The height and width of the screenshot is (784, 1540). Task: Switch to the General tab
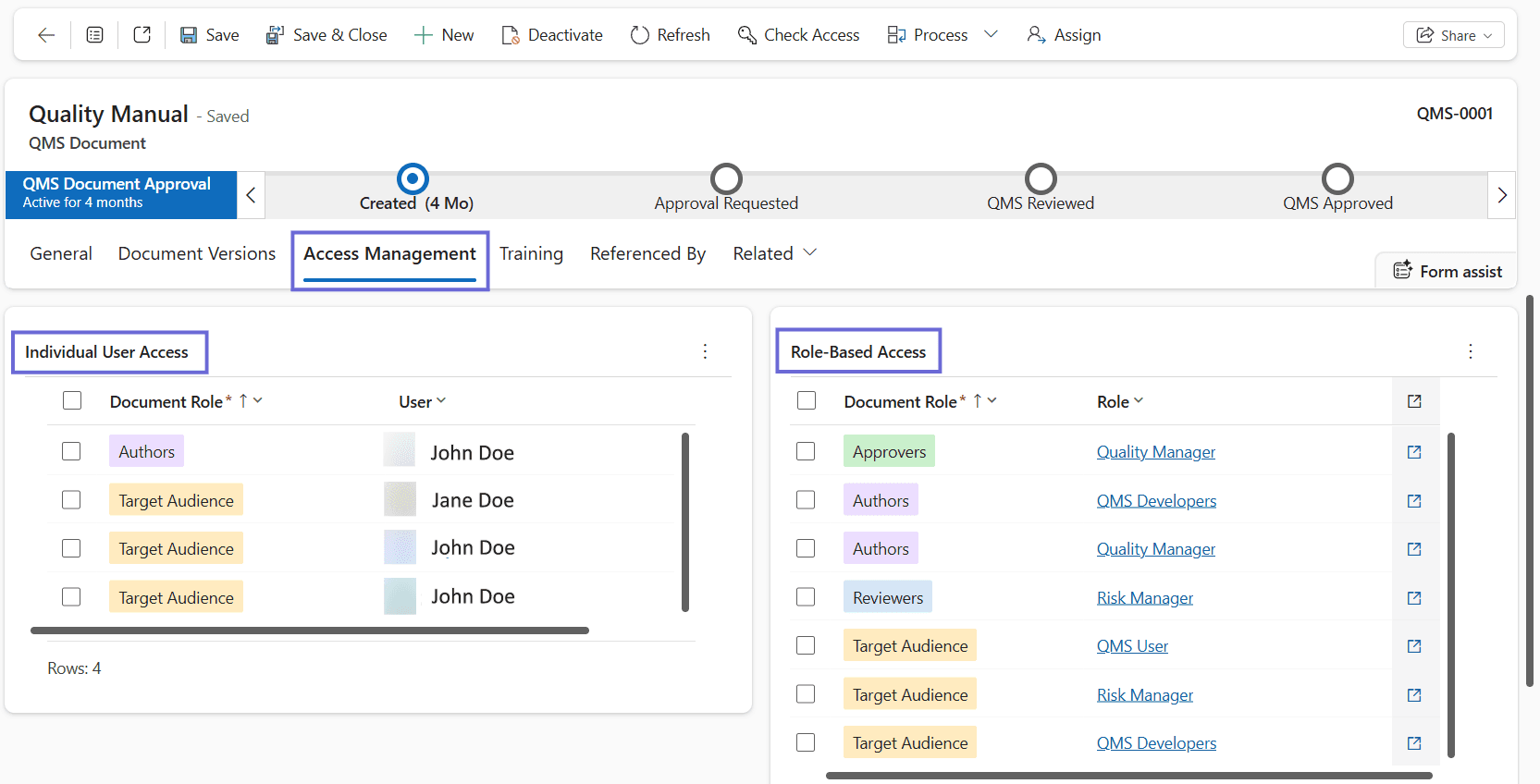[x=61, y=253]
